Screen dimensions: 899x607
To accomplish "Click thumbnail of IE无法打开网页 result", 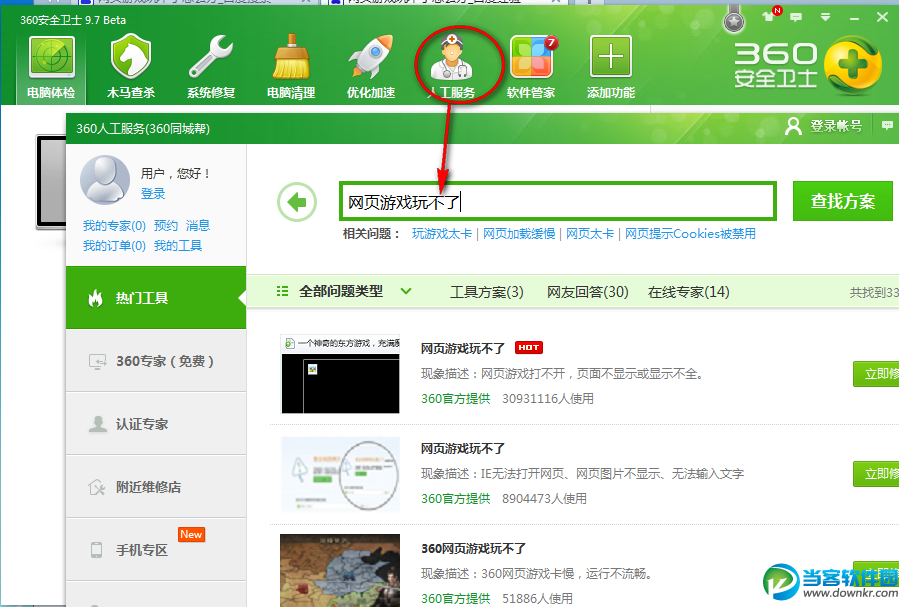I will (340, 474).
